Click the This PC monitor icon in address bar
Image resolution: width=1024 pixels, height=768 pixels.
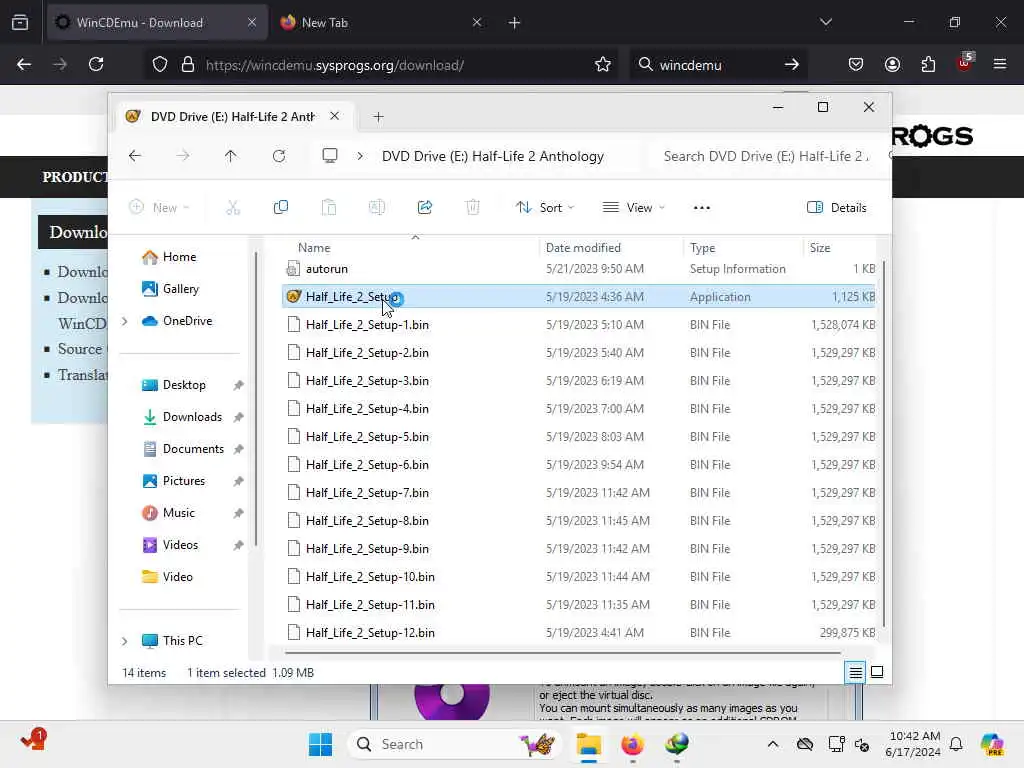click(330, 155)
